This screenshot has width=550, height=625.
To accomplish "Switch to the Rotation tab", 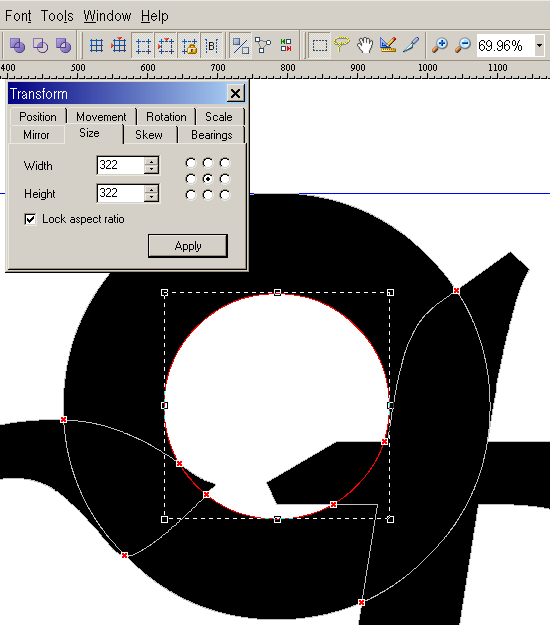I will [166, 117].
